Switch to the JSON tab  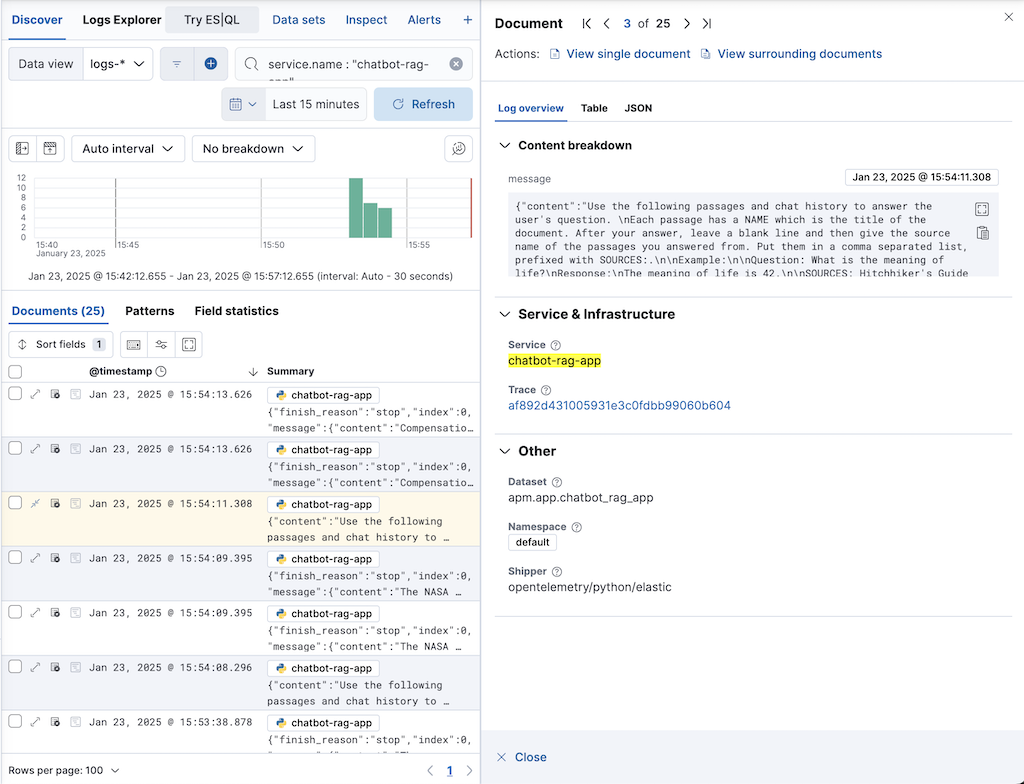[638, 108]
